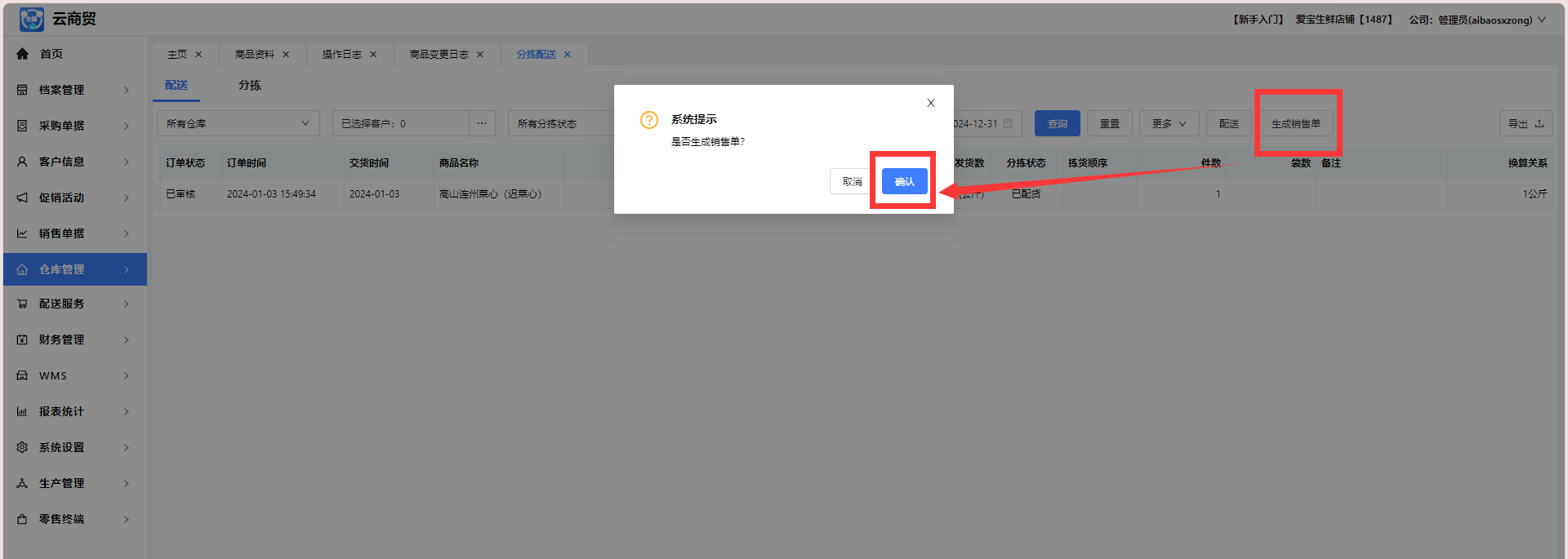Cancel the dialog with 取消 button
1568x559 pixels.
pos(852,181)
